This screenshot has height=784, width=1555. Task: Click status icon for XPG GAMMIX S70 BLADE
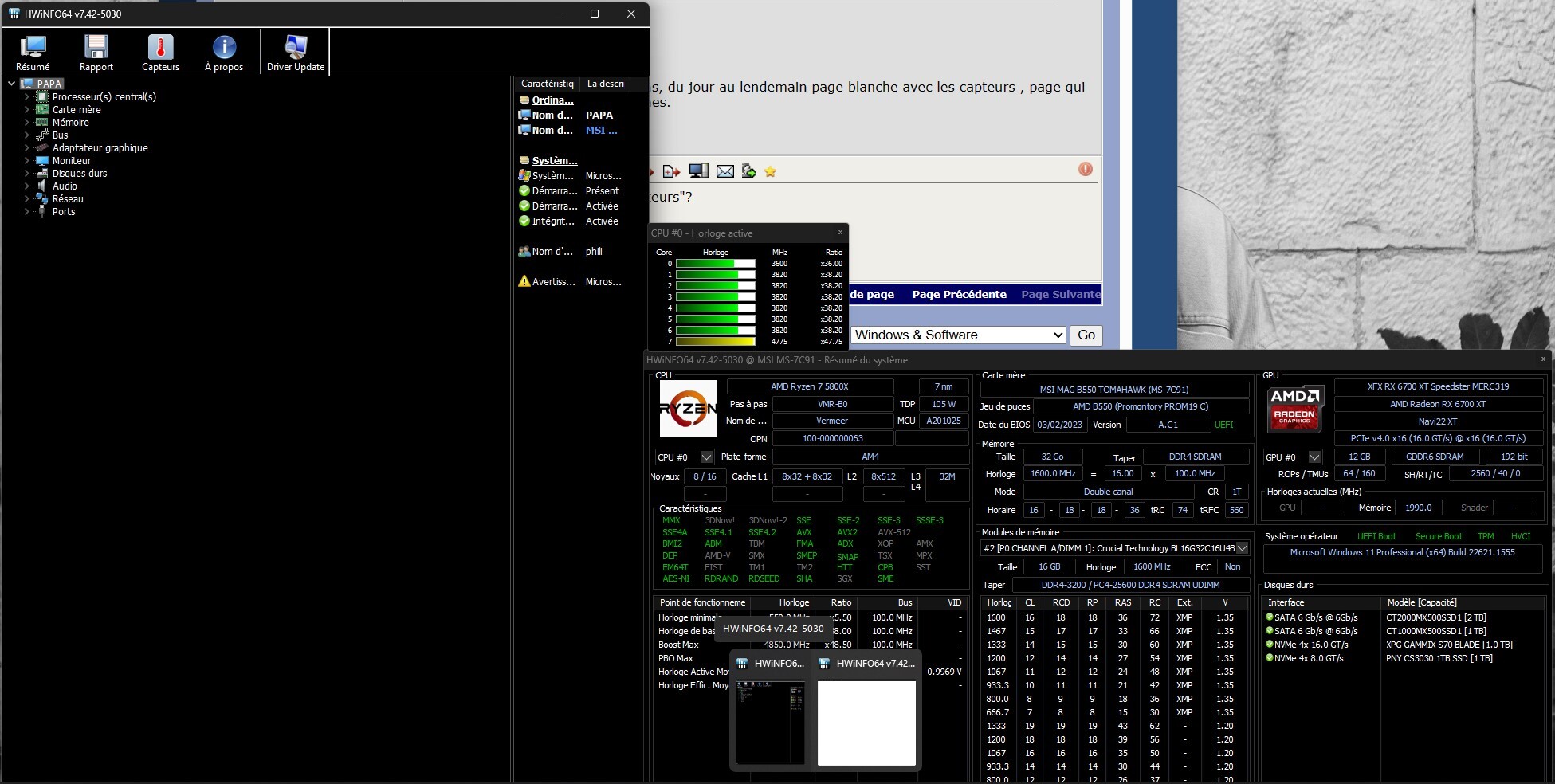pos(1270,645)
